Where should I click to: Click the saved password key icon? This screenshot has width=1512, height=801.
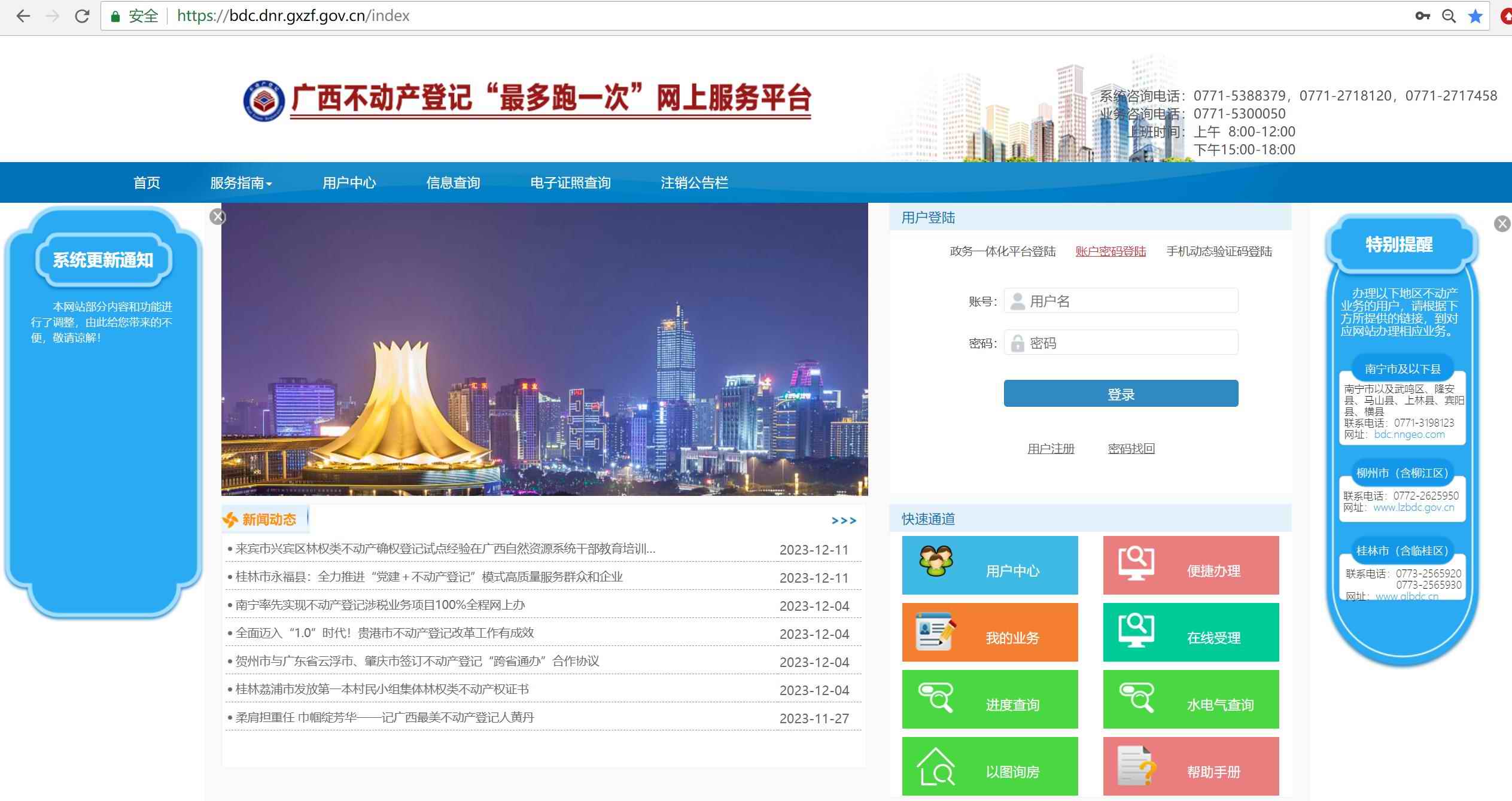pos(1422,16)
